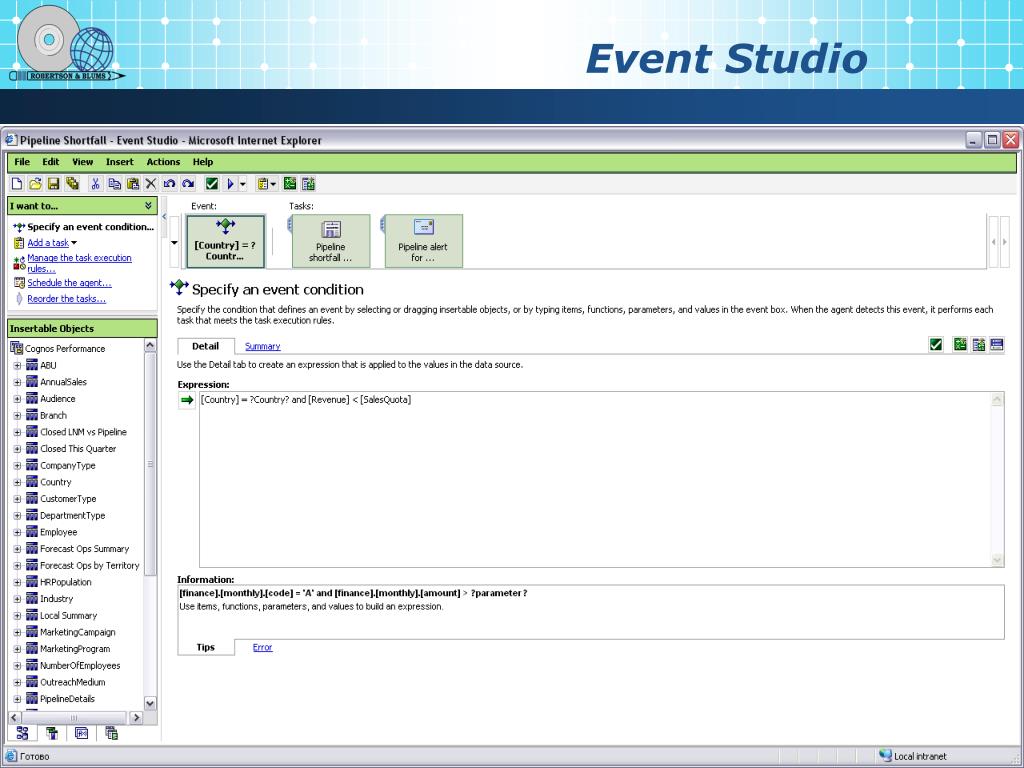
Task: Click the 'Add a task' link
Action: pos(48,243)
